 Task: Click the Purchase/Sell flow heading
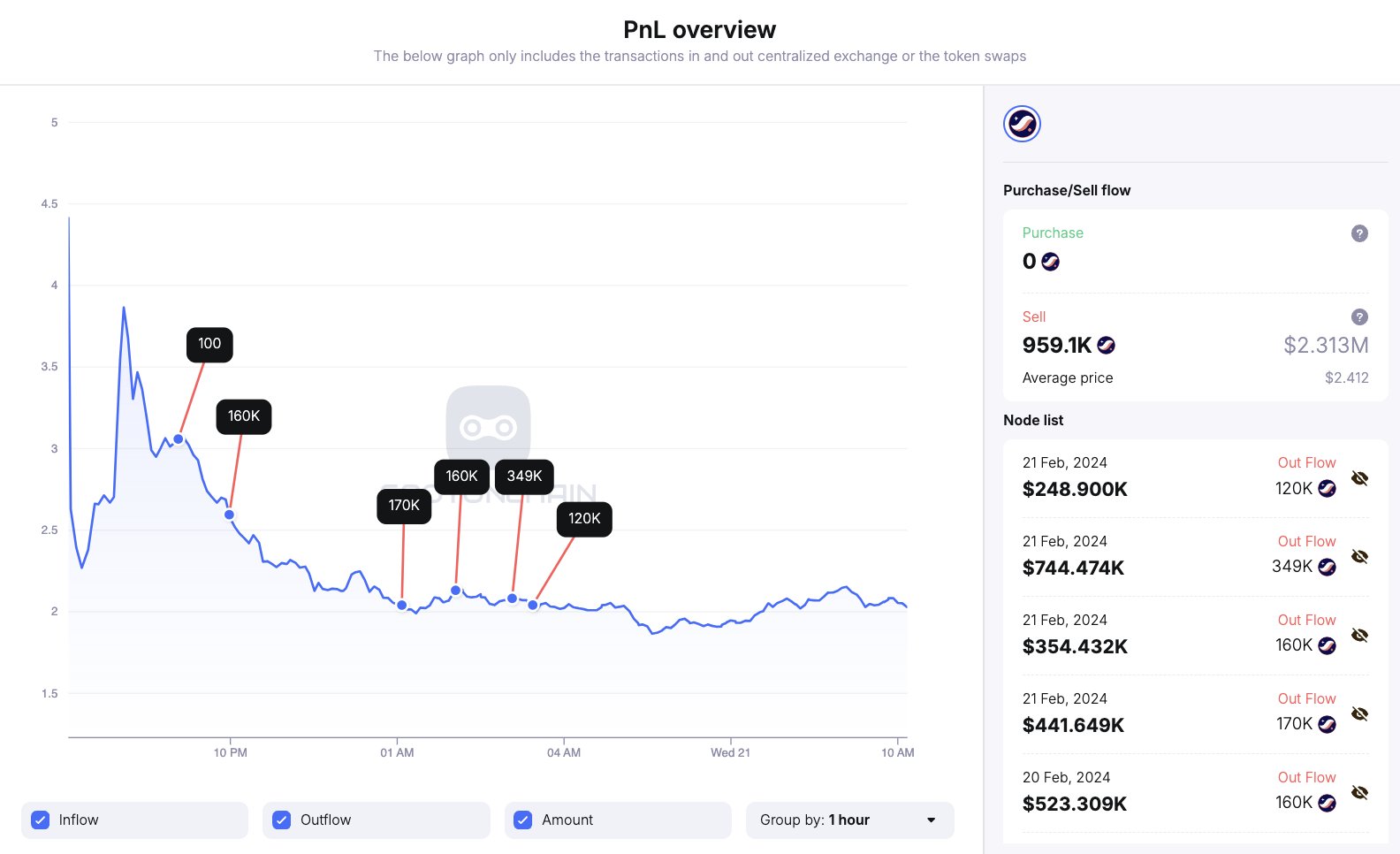(1067, 191)
